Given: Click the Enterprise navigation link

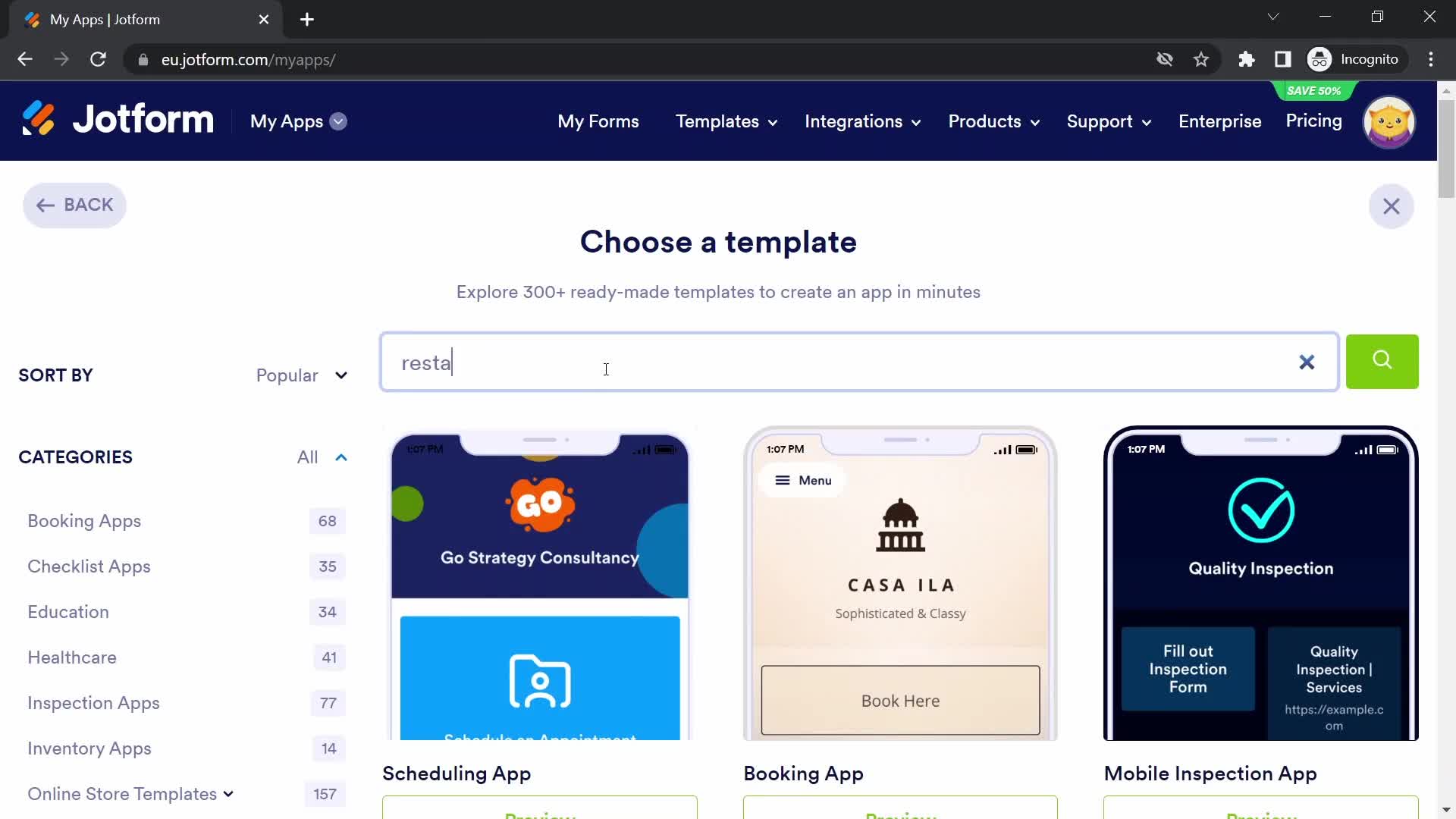Looking at the screenshot, I should click(1219, 121).
